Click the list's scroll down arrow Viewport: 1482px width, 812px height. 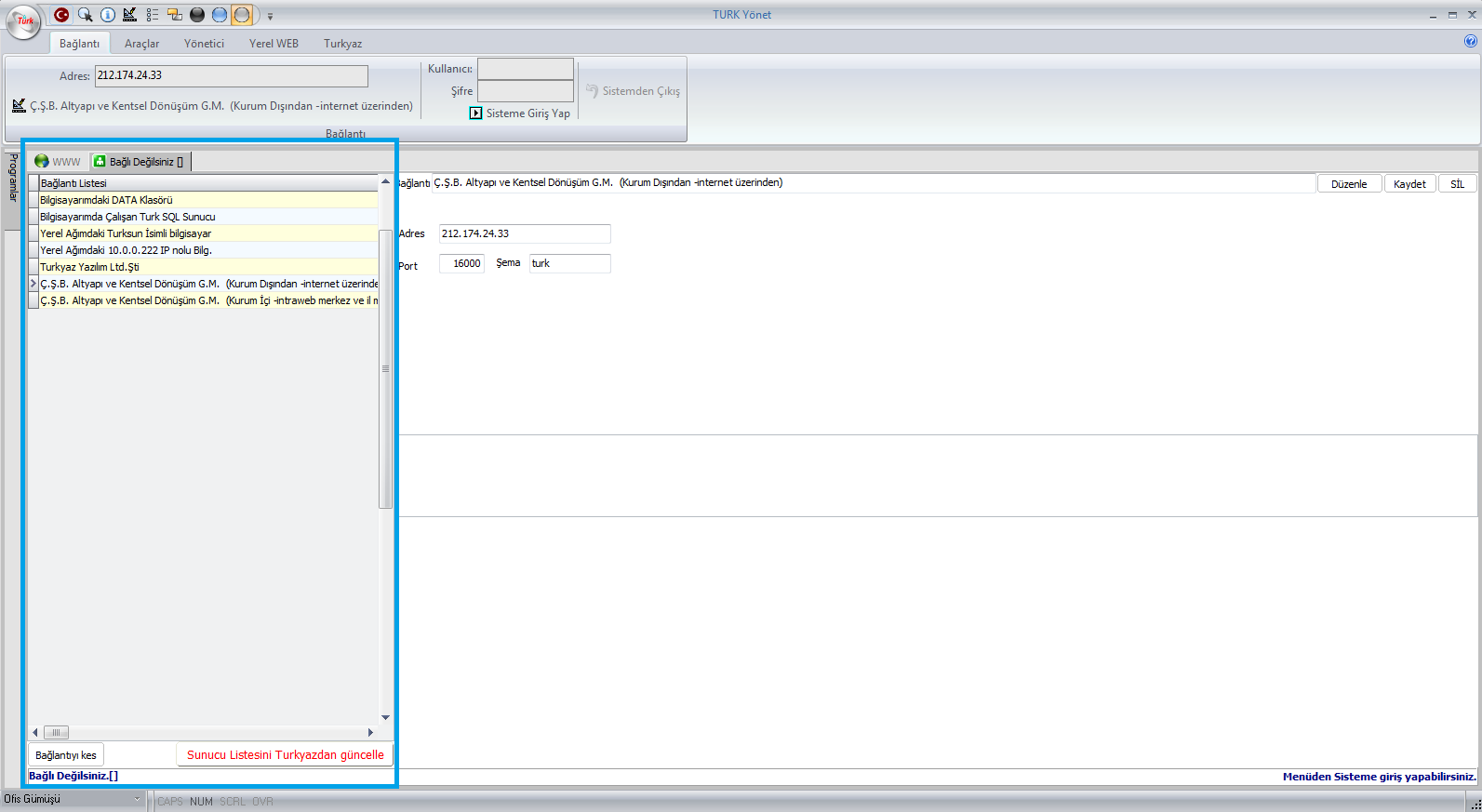click(385, 717)
